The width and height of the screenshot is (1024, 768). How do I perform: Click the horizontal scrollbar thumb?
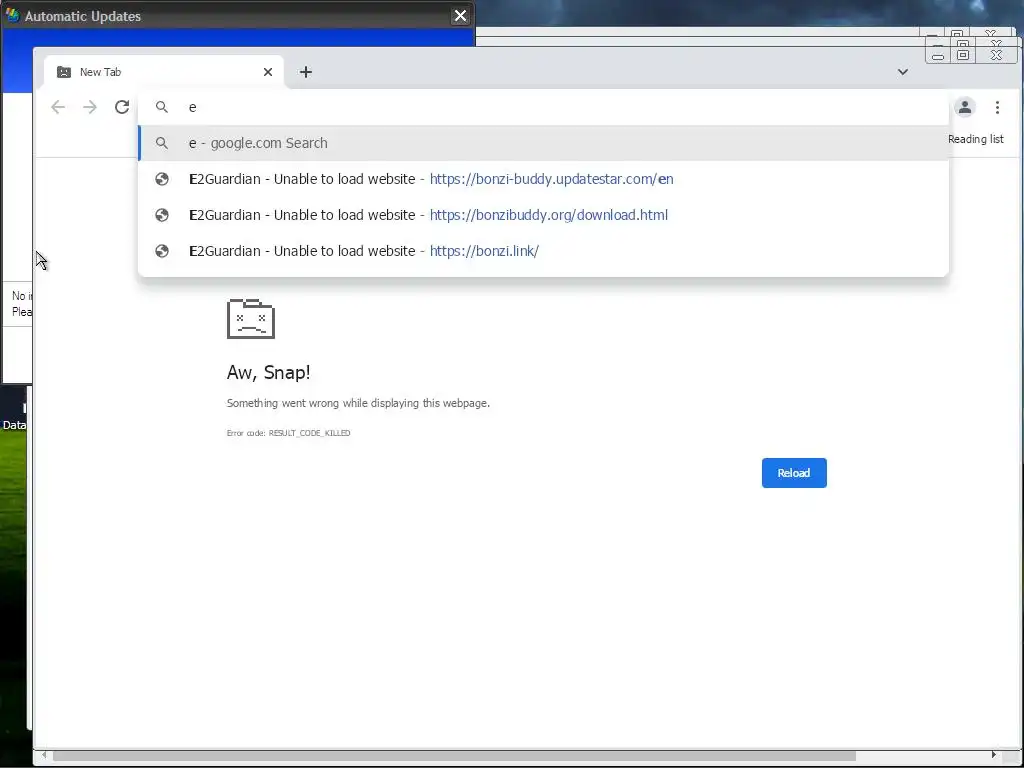455,756
